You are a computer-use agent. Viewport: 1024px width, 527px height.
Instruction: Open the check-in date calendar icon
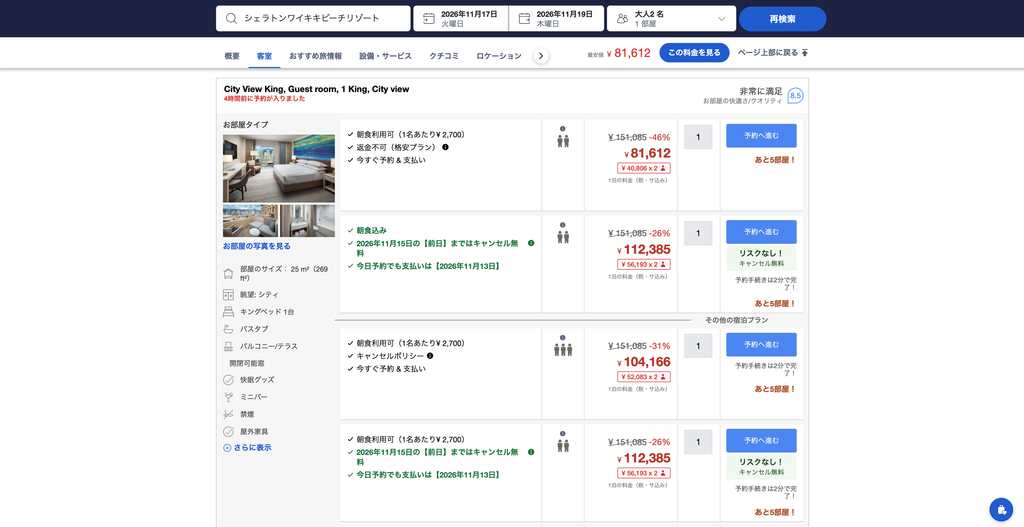click(429, 18)
